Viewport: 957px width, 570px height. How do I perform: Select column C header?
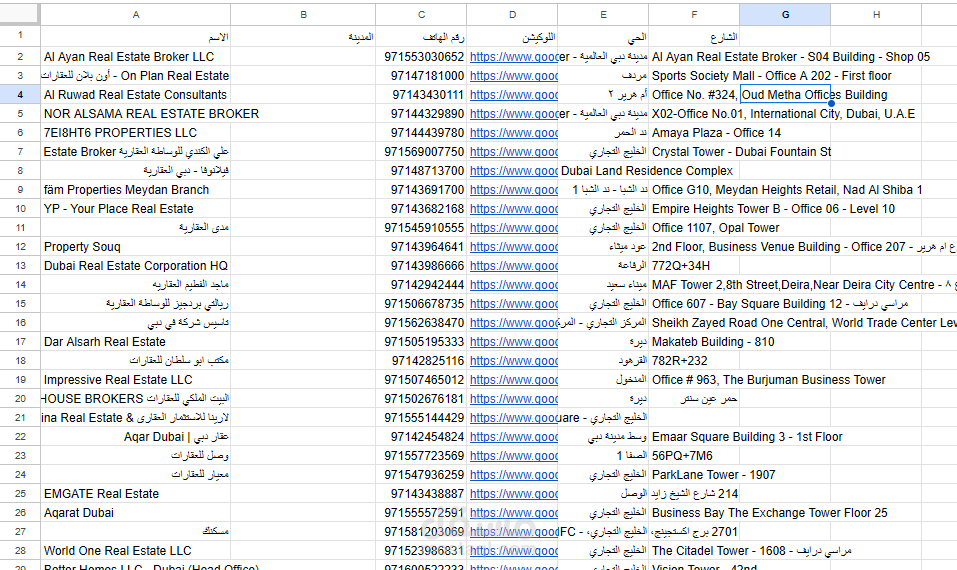point(421,15)
